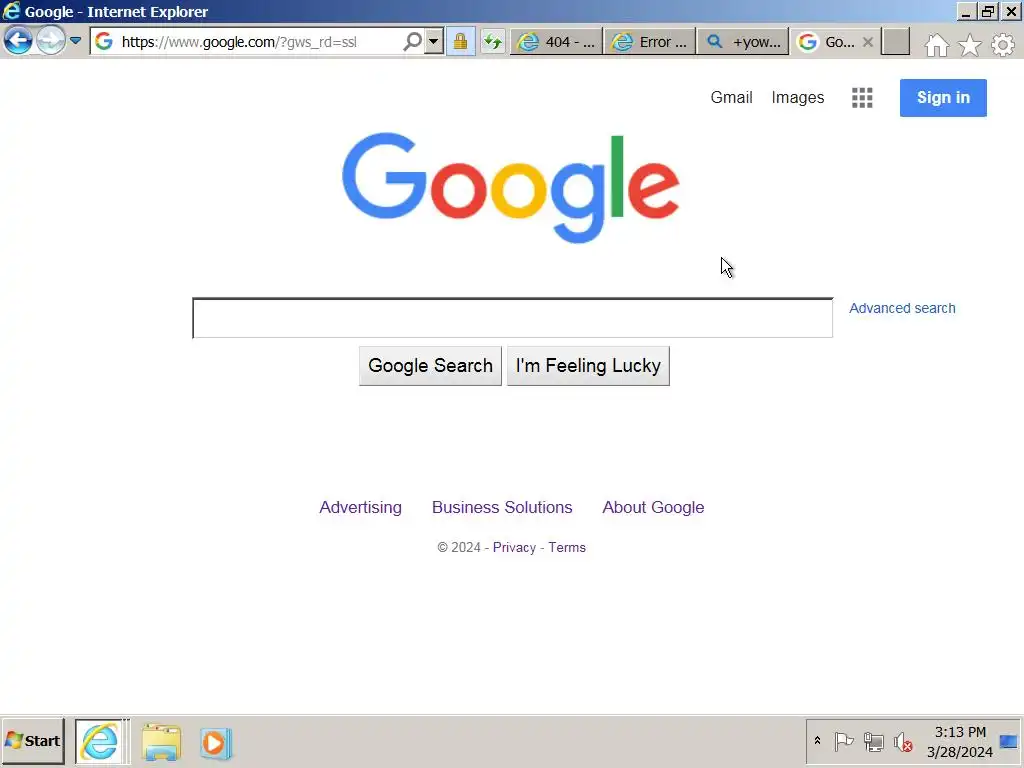Launch Windows Media Player taskbar icon
The image size is (1024, 768).
215,743
